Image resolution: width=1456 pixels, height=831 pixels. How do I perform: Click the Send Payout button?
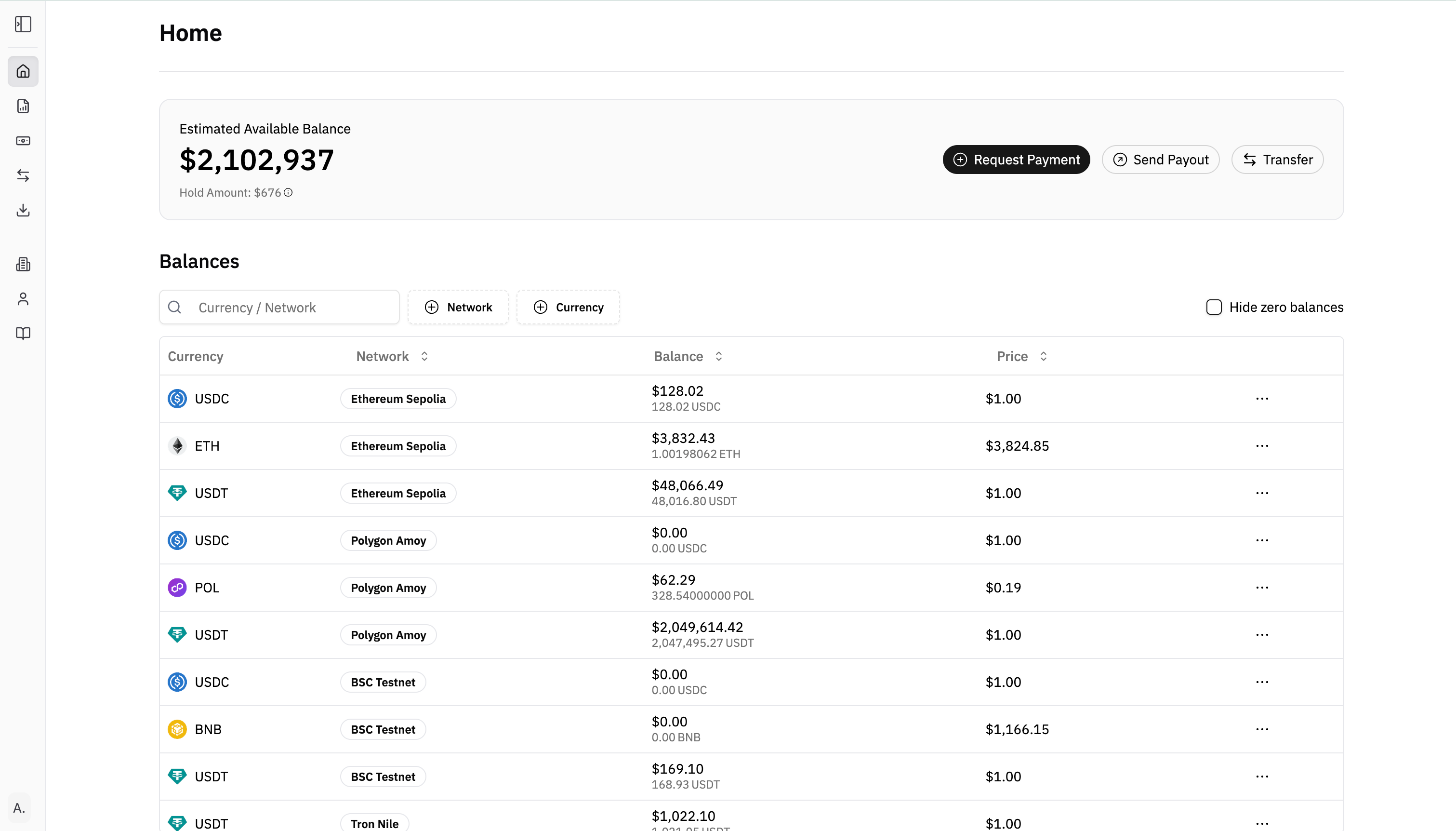pyautogui.click(x=1160, y=160)
